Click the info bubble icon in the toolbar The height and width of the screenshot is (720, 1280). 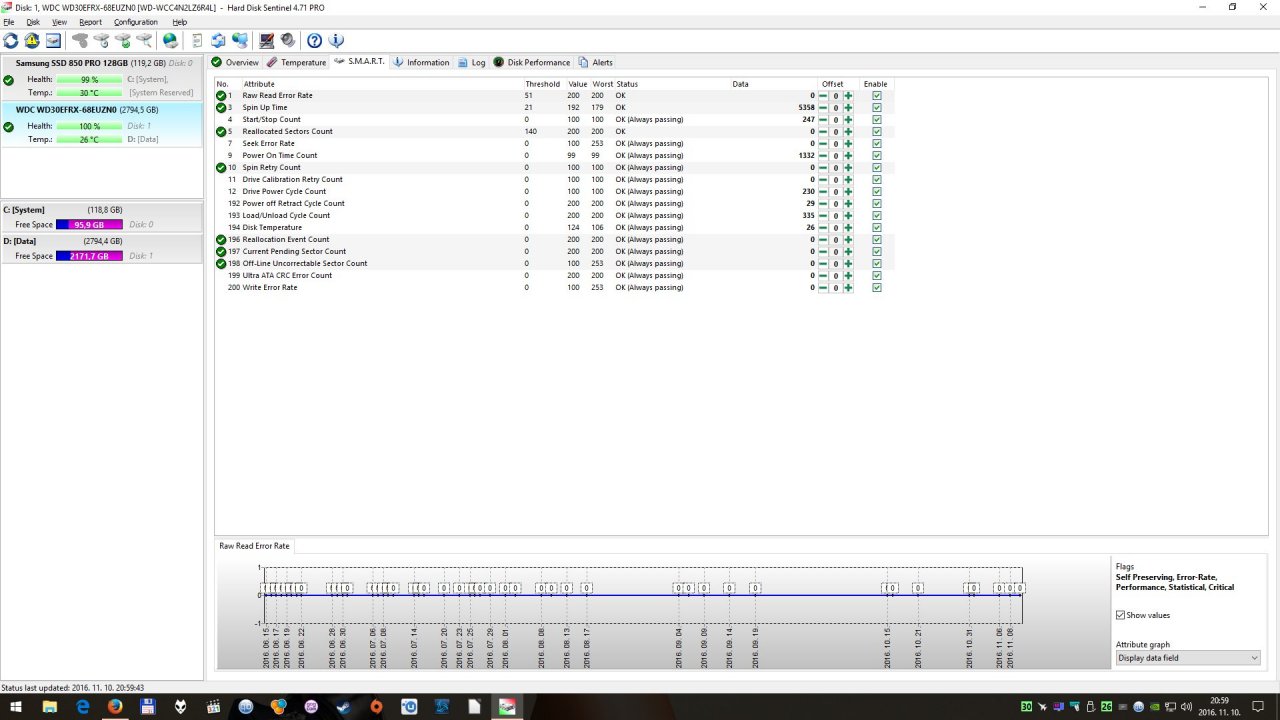click(x=336, y=40)
